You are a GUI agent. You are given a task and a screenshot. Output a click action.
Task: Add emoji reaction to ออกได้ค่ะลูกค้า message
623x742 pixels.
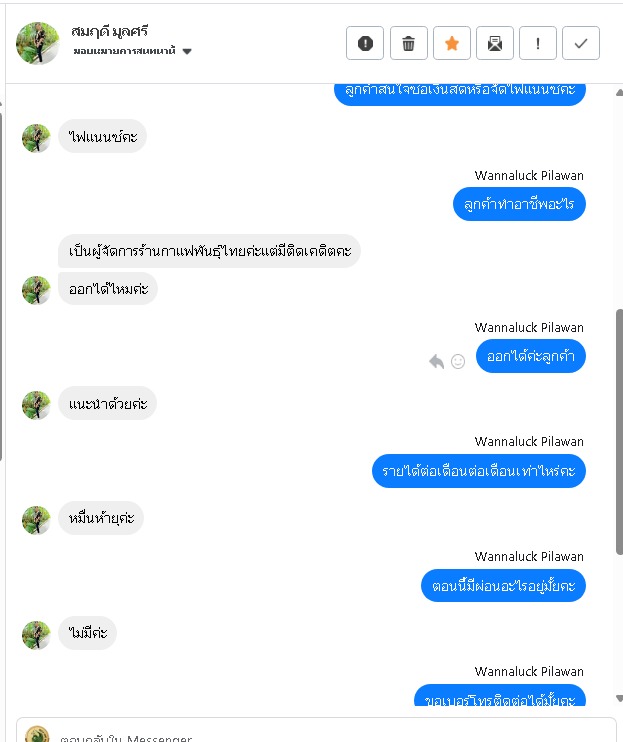458,362
